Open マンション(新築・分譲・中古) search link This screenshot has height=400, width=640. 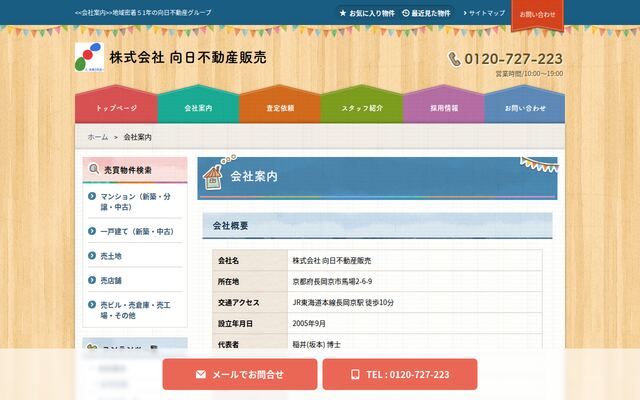135,202
